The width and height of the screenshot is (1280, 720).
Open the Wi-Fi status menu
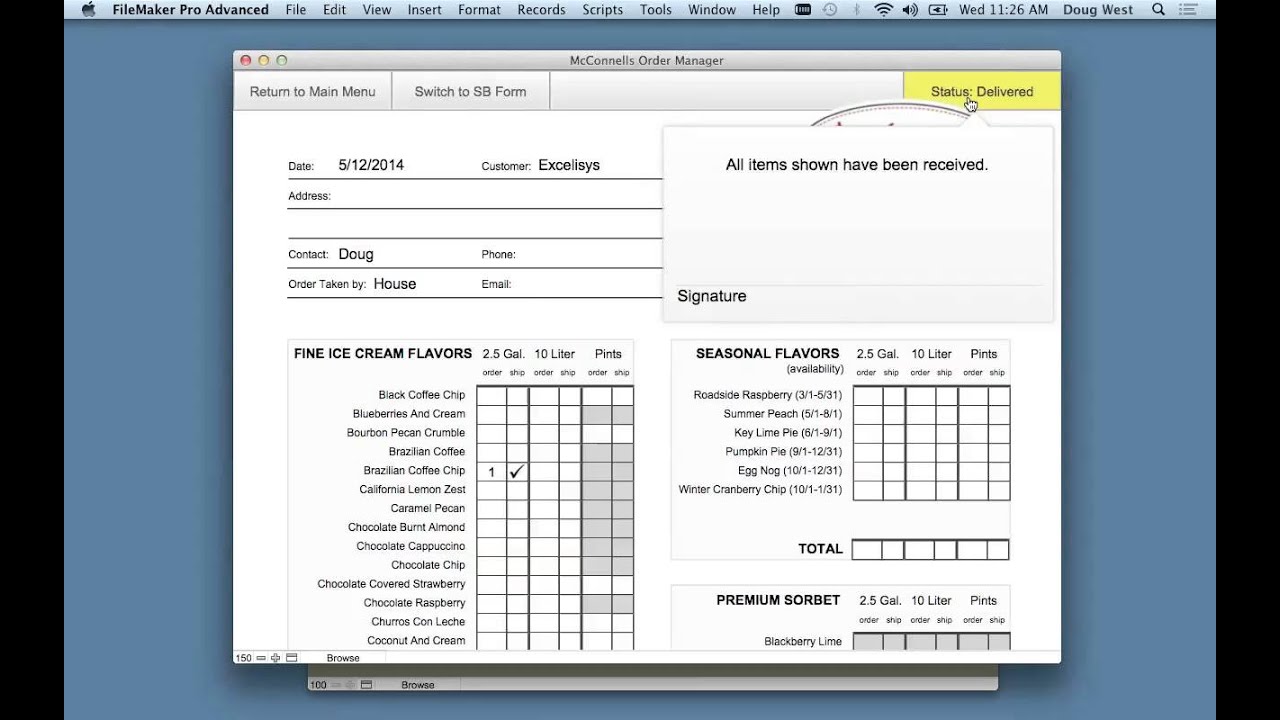883,10
